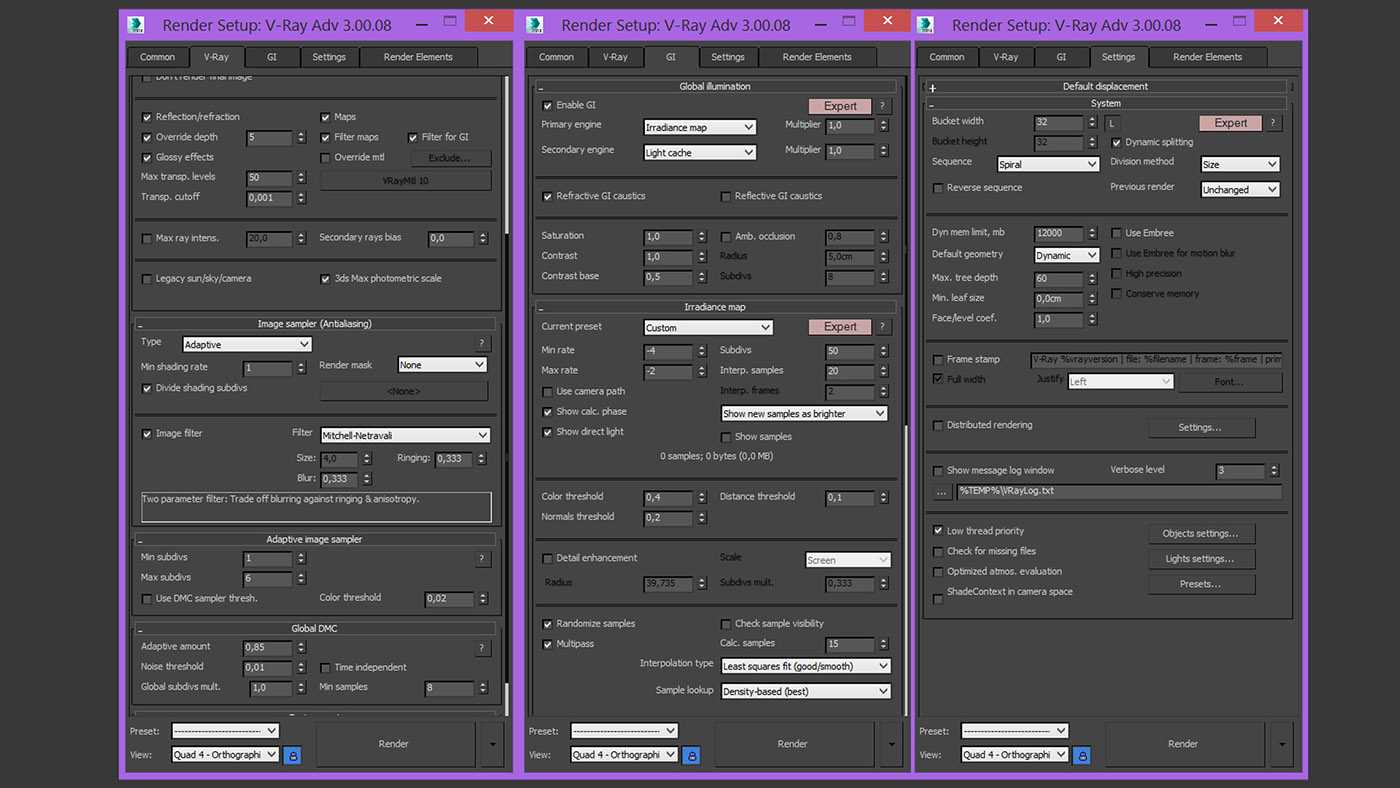Open V-Ray tab in middle window

(615, 57)
